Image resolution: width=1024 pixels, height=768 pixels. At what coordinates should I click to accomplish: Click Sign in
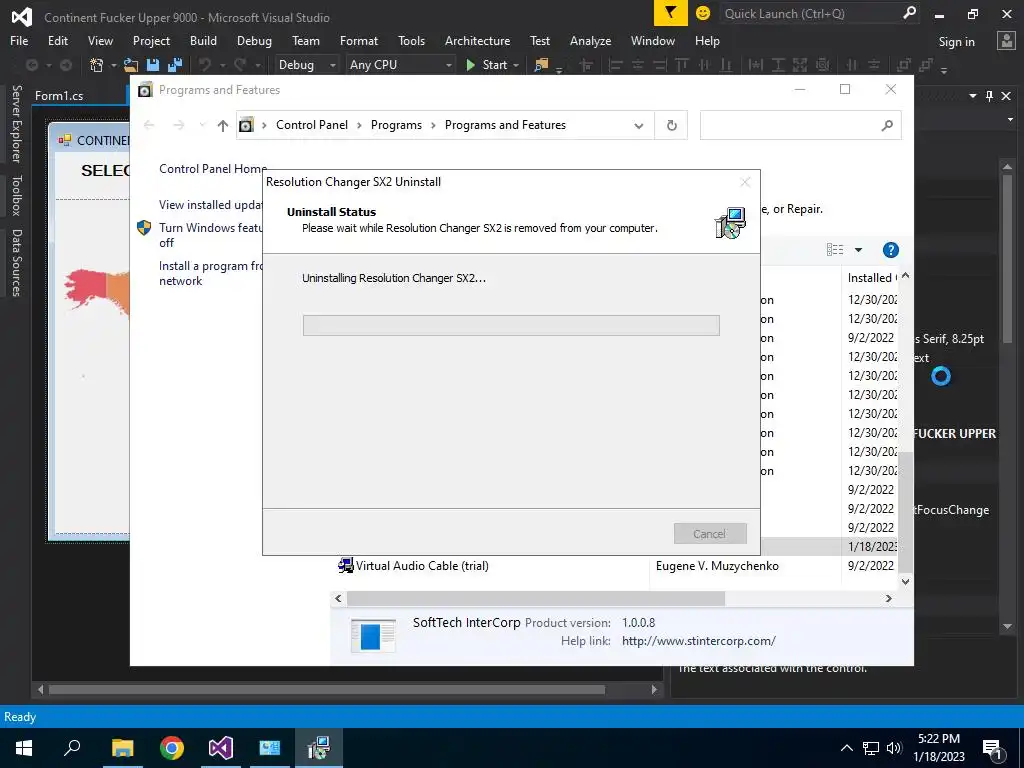(956, 42)
